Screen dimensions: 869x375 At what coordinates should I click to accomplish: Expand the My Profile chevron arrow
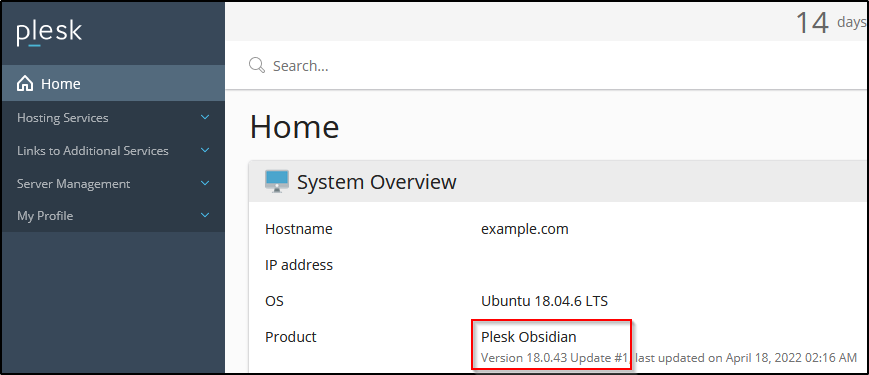coord(205,215)
